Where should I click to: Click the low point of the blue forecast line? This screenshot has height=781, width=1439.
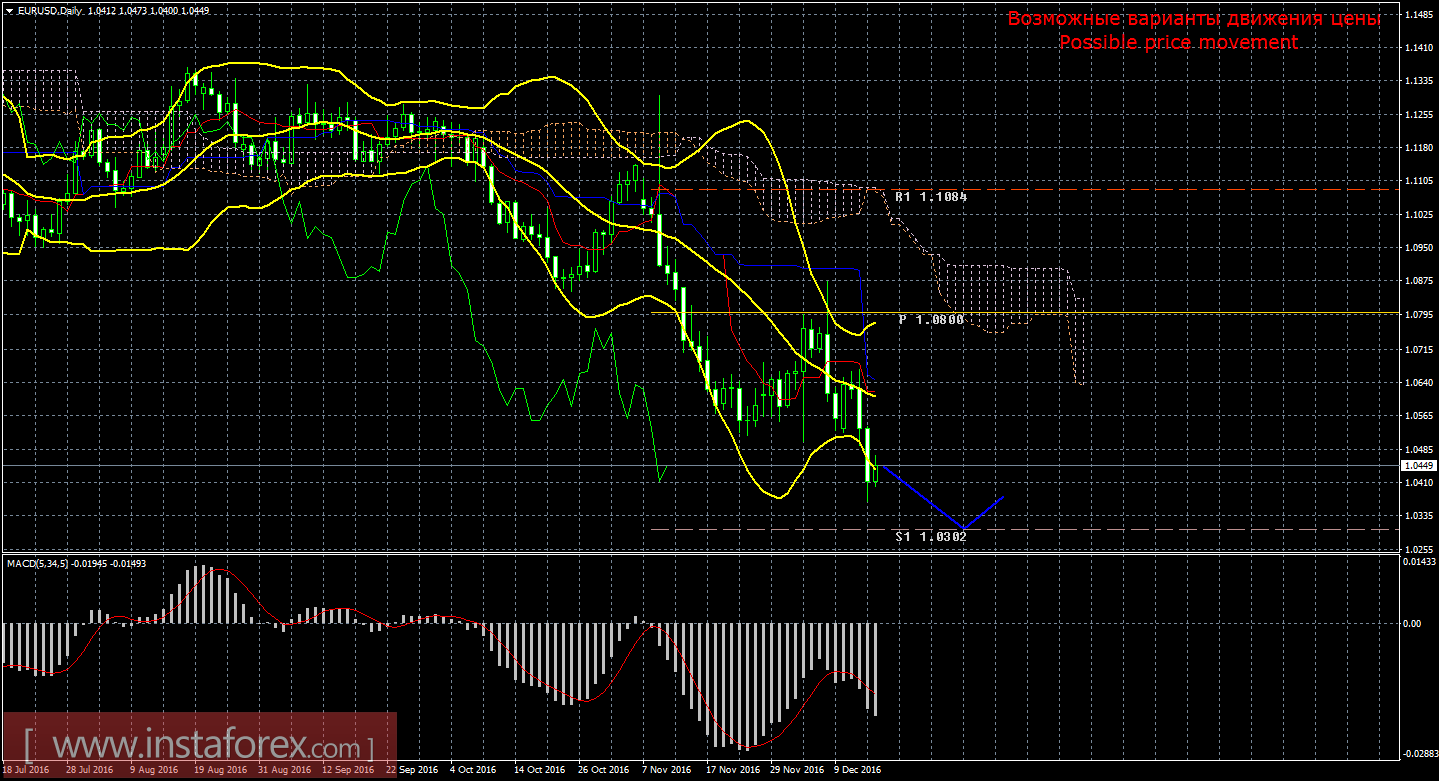(x=963, y=527)
